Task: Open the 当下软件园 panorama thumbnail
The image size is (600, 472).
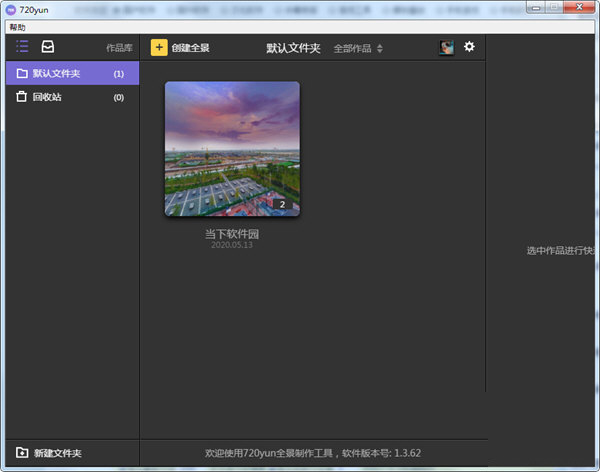Action: click(x=232, y=149)
